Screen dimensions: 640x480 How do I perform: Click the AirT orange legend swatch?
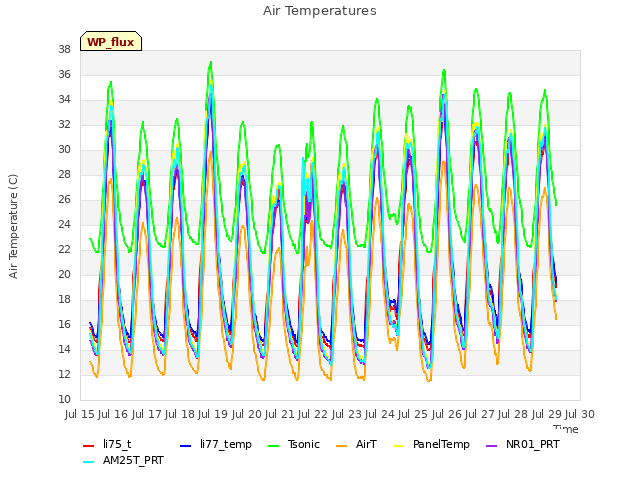[341, 446]
